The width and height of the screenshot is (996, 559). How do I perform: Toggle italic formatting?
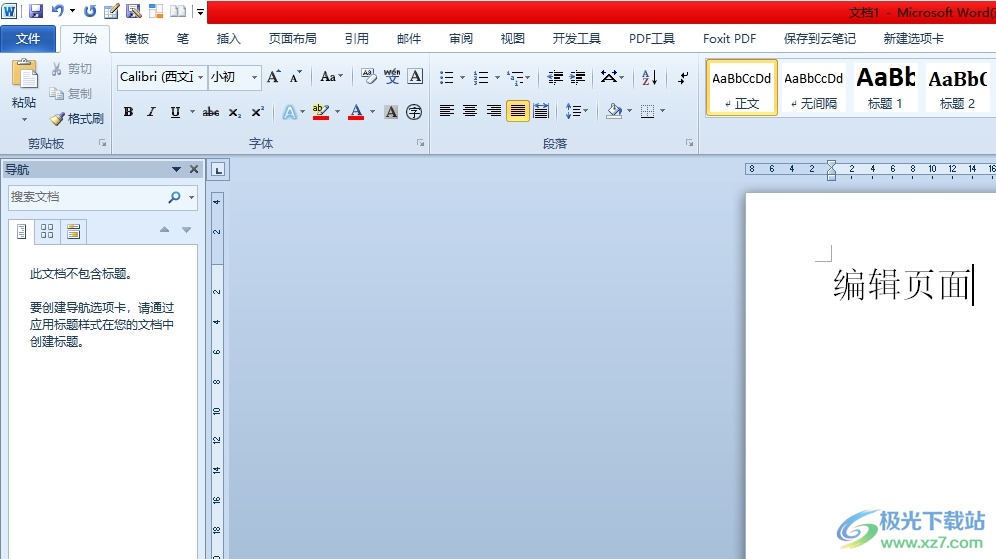[x=151, y=112]
